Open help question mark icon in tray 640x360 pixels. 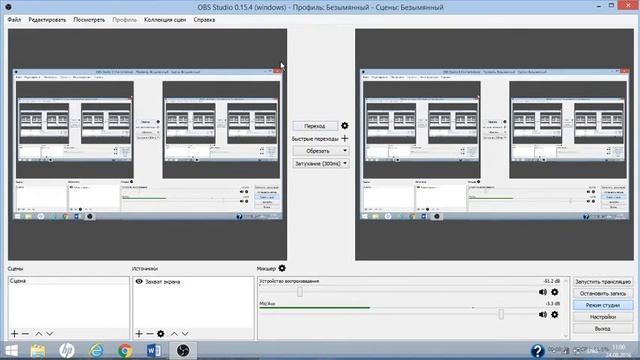(537, 351)
